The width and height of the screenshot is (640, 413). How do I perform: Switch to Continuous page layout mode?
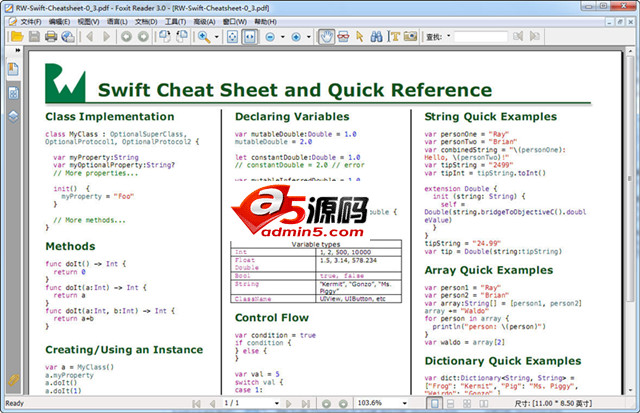(451, 404)
